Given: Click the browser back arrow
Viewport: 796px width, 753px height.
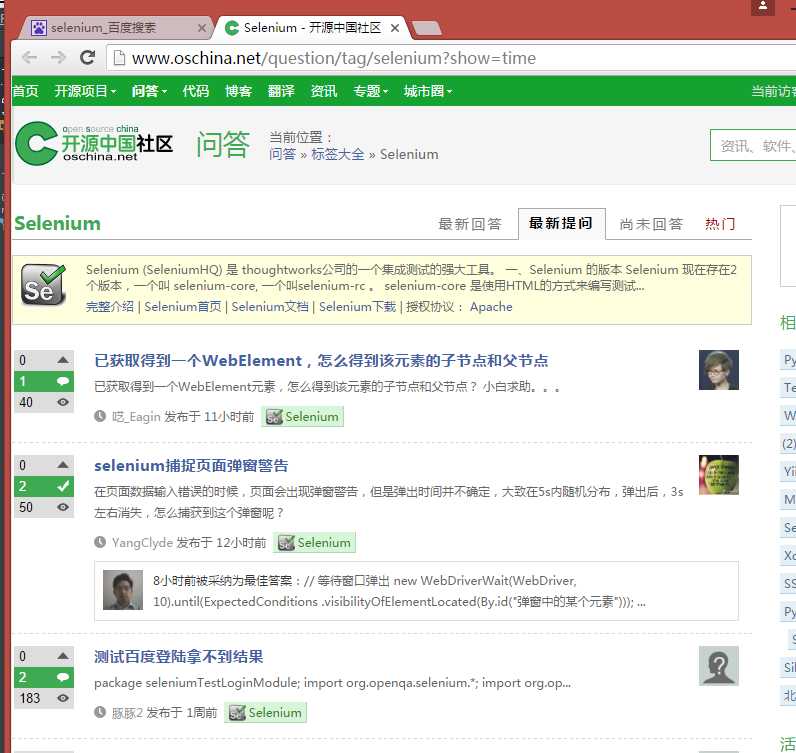Looking at the screenshot, I should (x=29, y=57).
